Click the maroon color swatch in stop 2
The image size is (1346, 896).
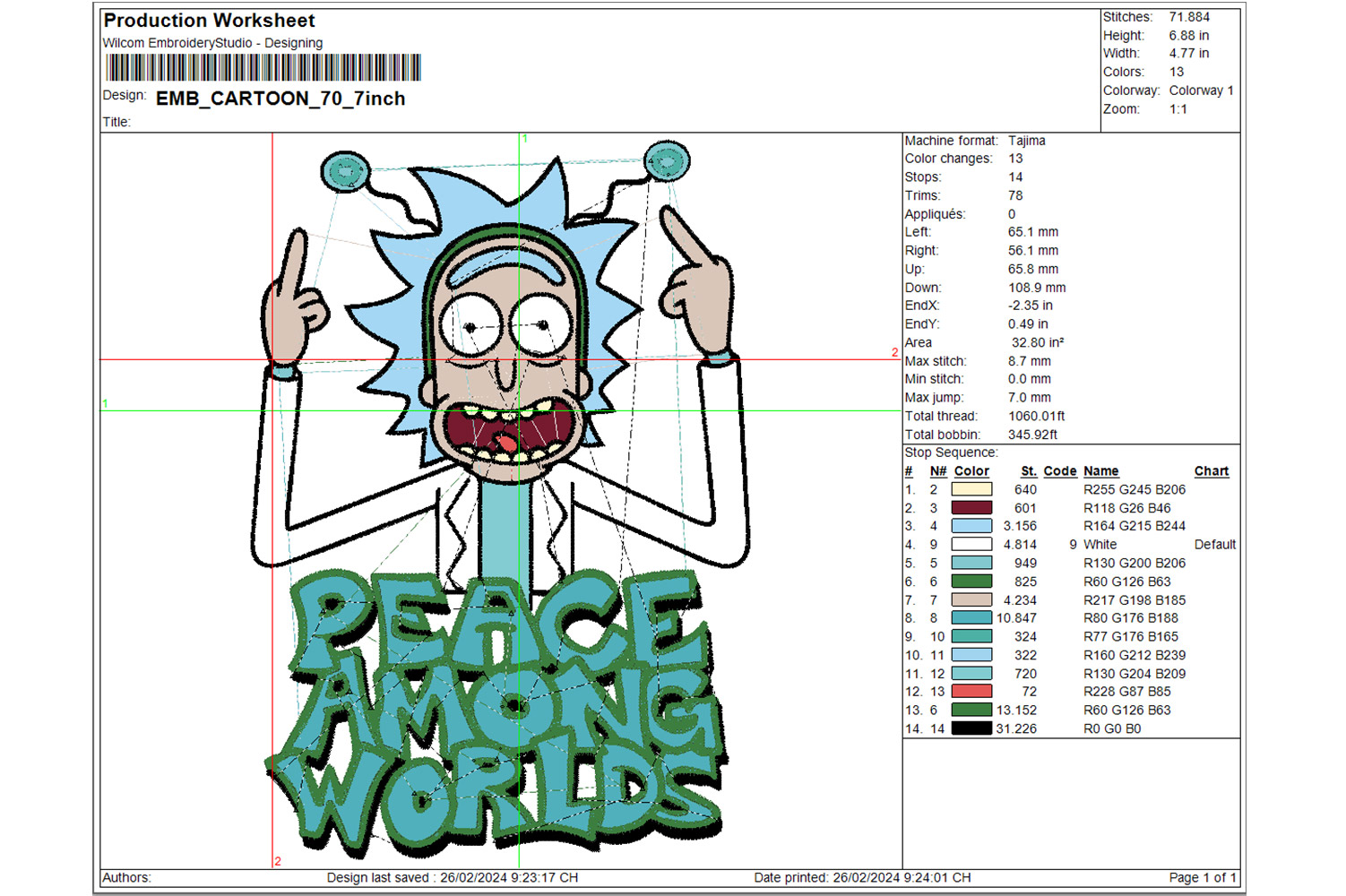pyautogui.click(x=971, y=508)
